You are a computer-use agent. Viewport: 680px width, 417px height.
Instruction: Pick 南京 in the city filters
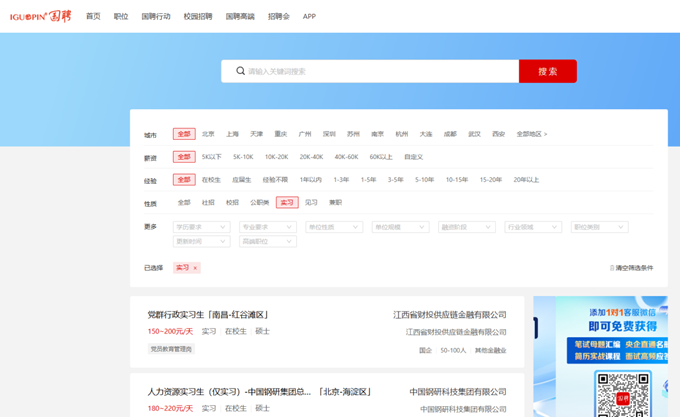(378, 134)
